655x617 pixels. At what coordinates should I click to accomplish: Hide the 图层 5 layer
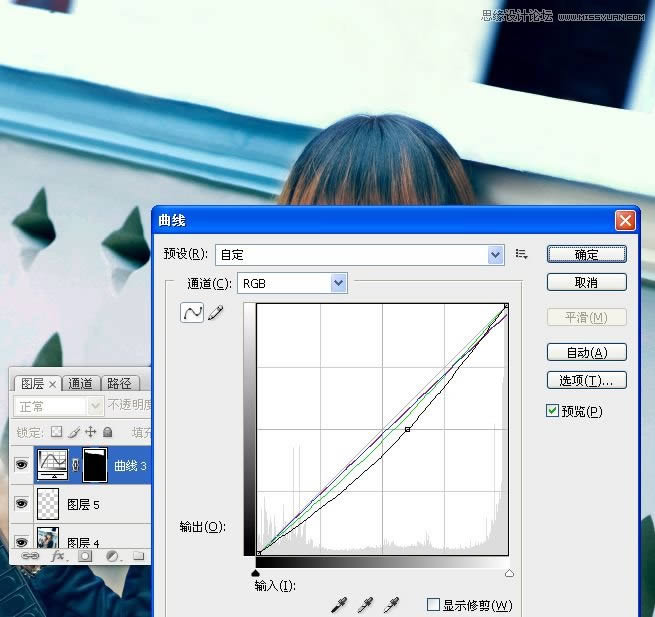click(x=21, y=505)
